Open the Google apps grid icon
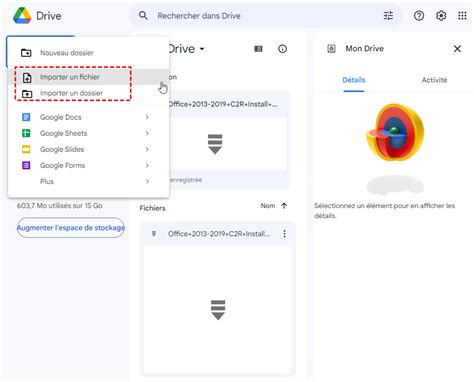 [x=462, y=15]
